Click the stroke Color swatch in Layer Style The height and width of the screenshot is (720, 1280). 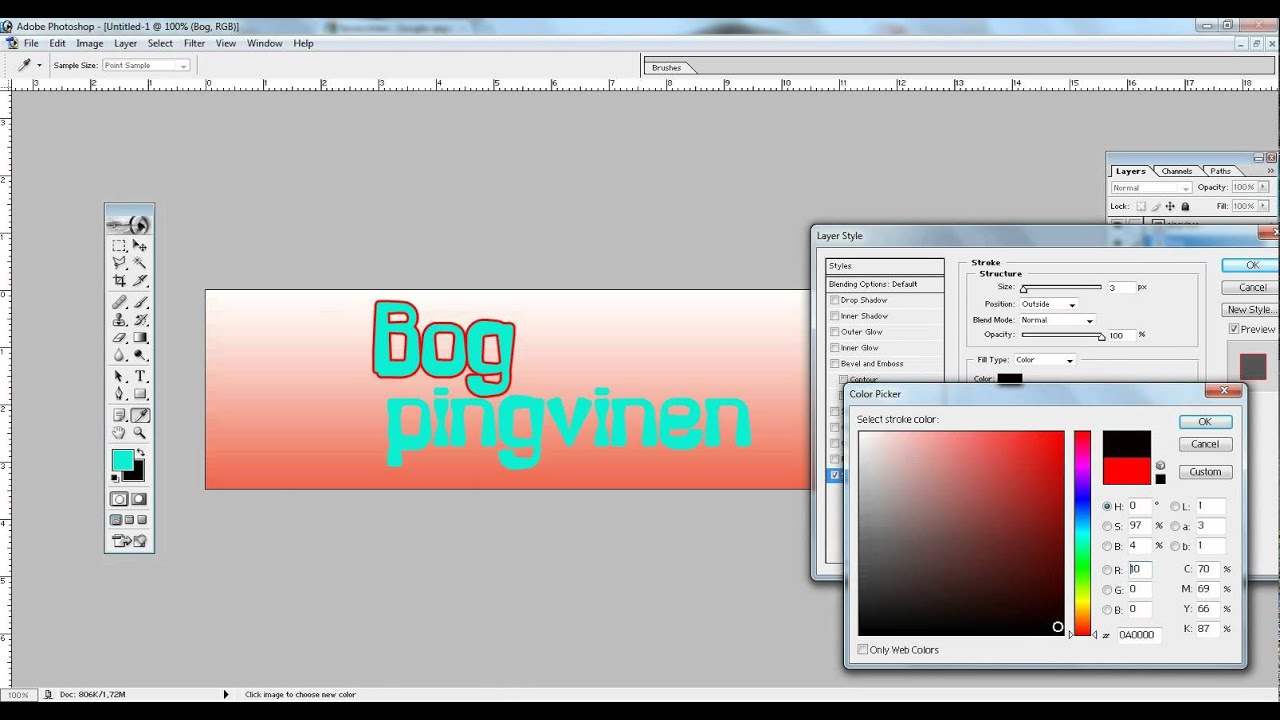(x=1010, y=378)
